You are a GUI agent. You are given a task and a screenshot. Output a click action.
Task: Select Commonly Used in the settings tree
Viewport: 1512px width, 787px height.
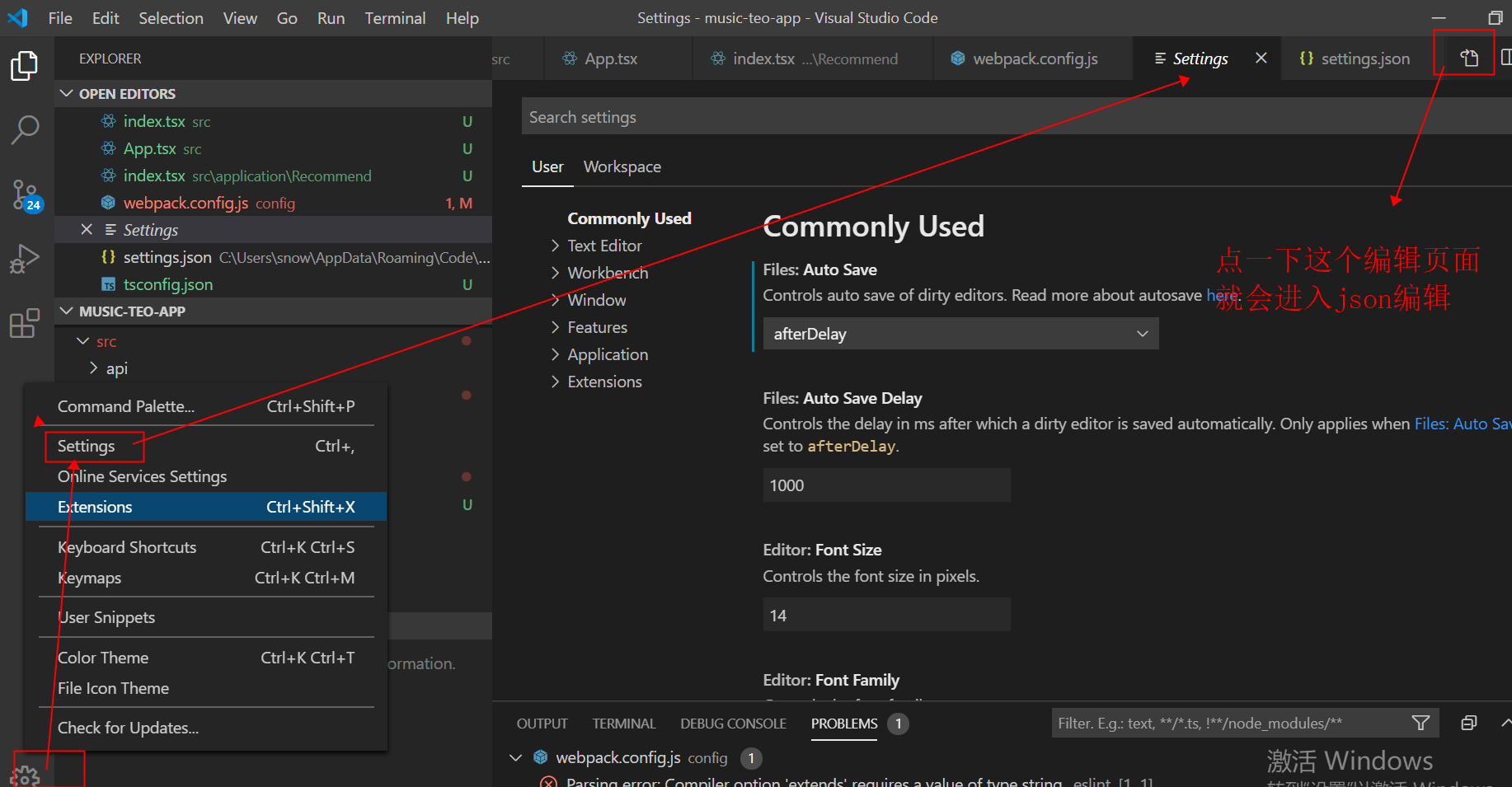tap(629, 218)
